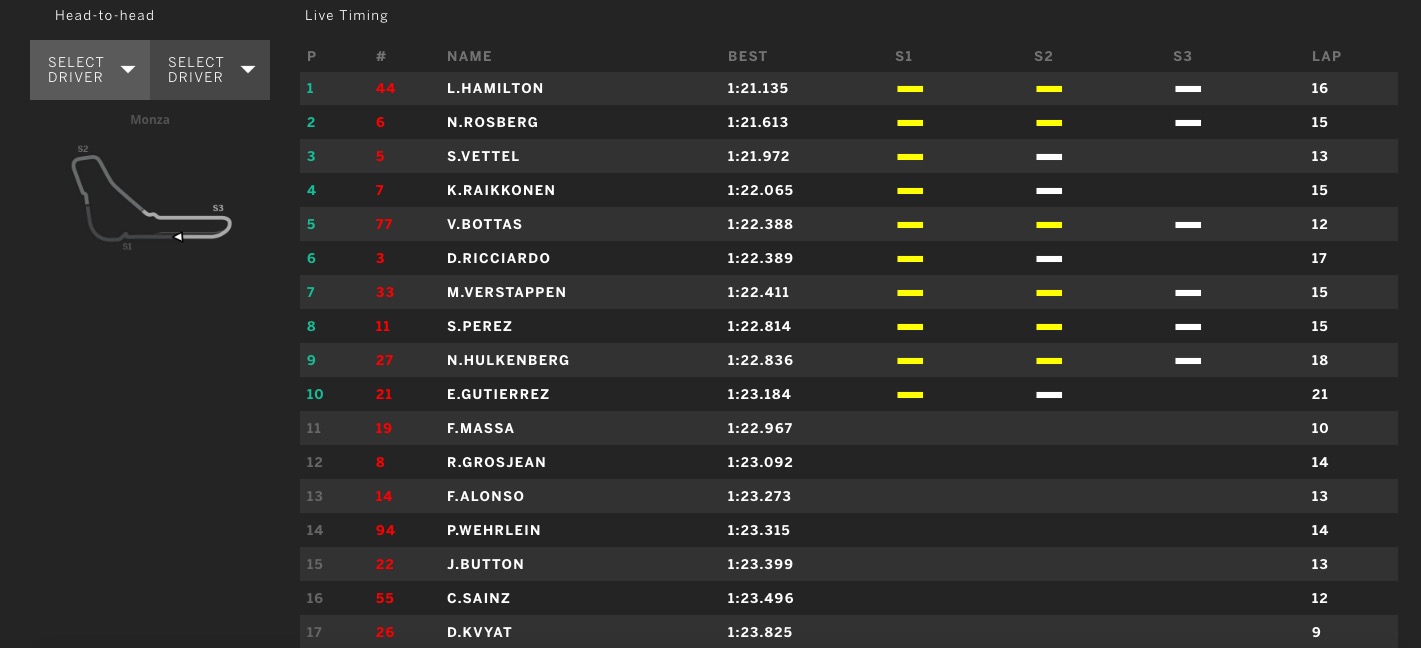Click Gutierrez's yellow S1 sector indicator
1421x648 pixels.
click(910, 395)
